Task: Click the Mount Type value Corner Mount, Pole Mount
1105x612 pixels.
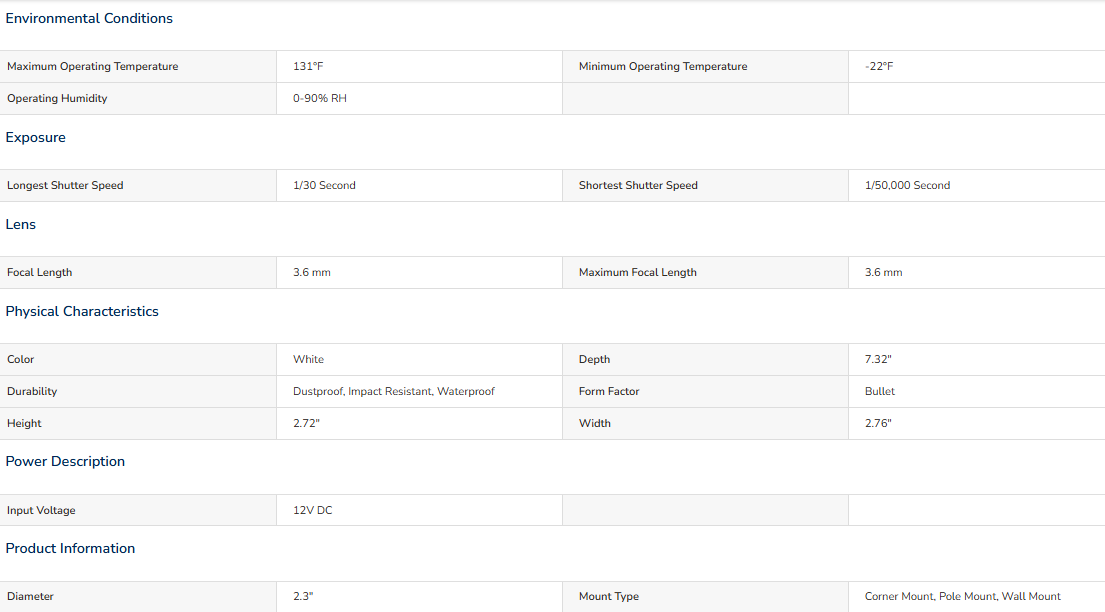Action: [962, 596]
